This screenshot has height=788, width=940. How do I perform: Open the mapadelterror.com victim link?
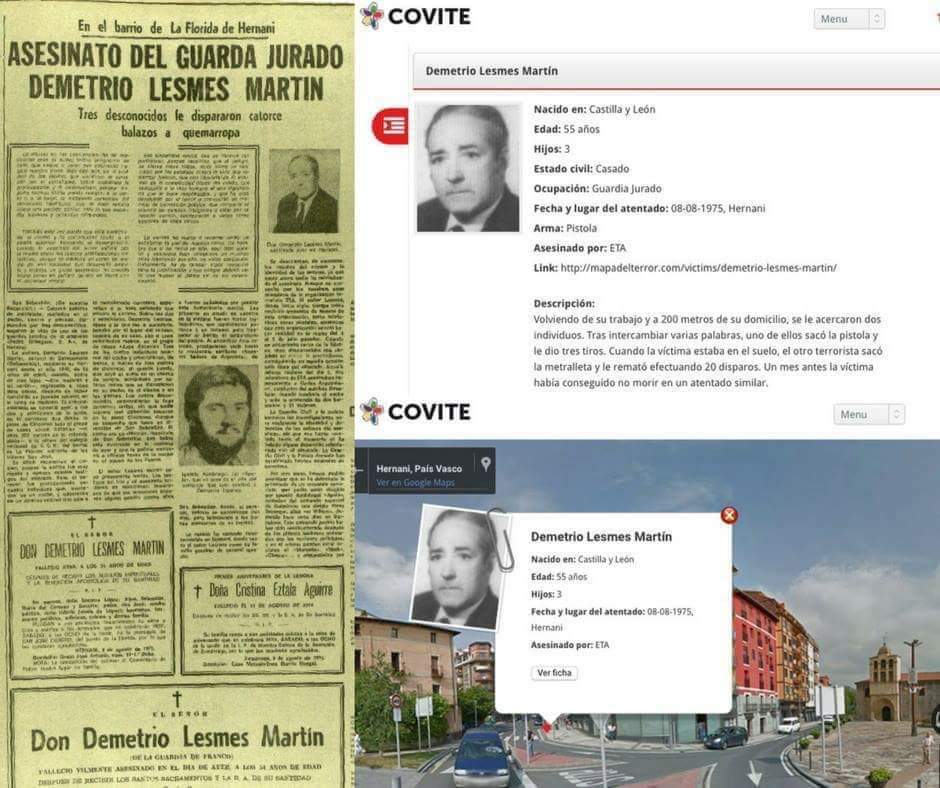pos(698,268)
